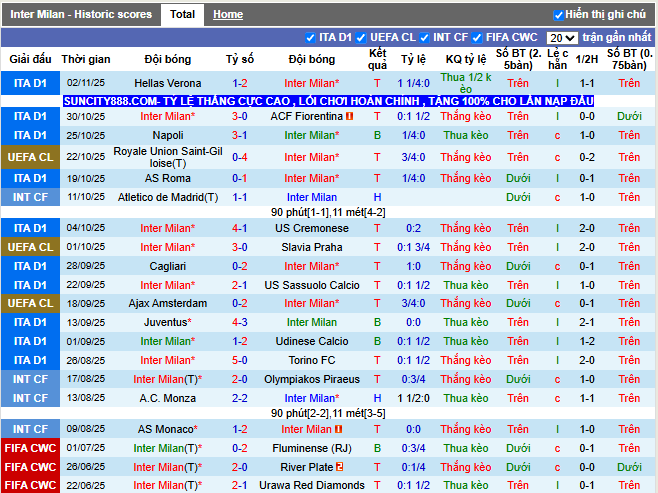Click the 4-3 score of Juventus match
The image size is (658, 493).
click(240, 322)
